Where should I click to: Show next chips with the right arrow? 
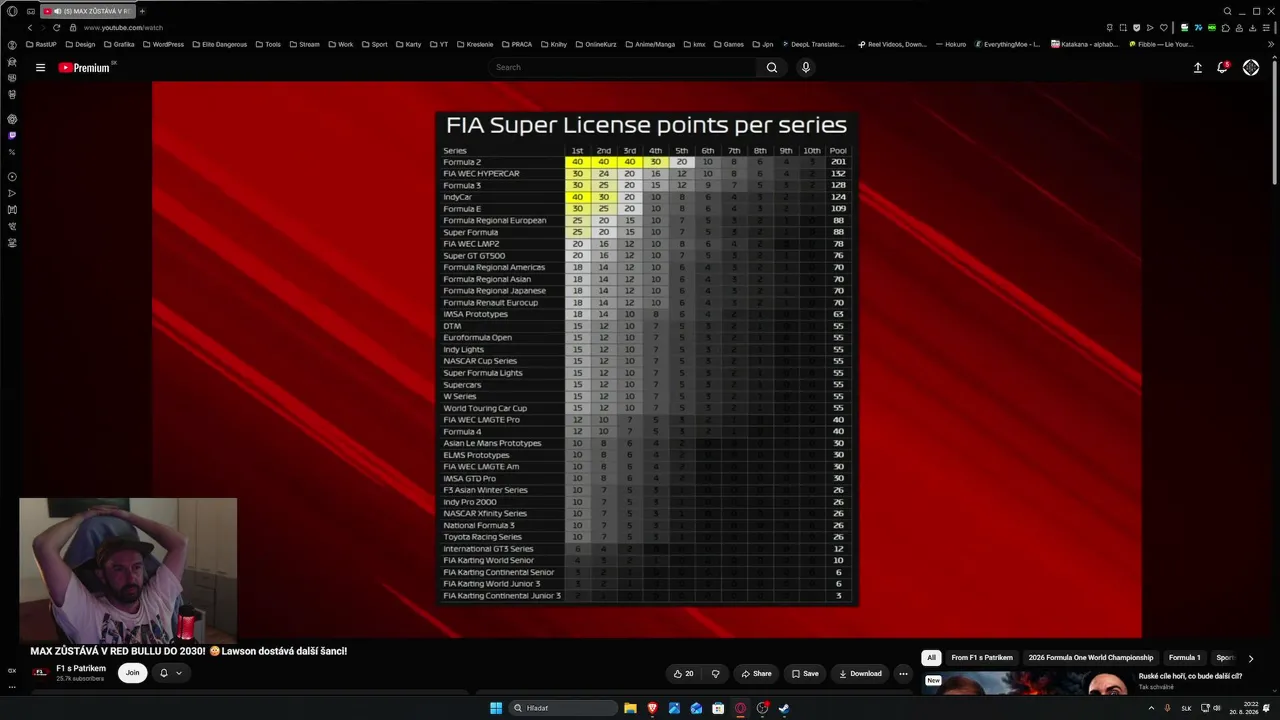[x=1250, y=658]
